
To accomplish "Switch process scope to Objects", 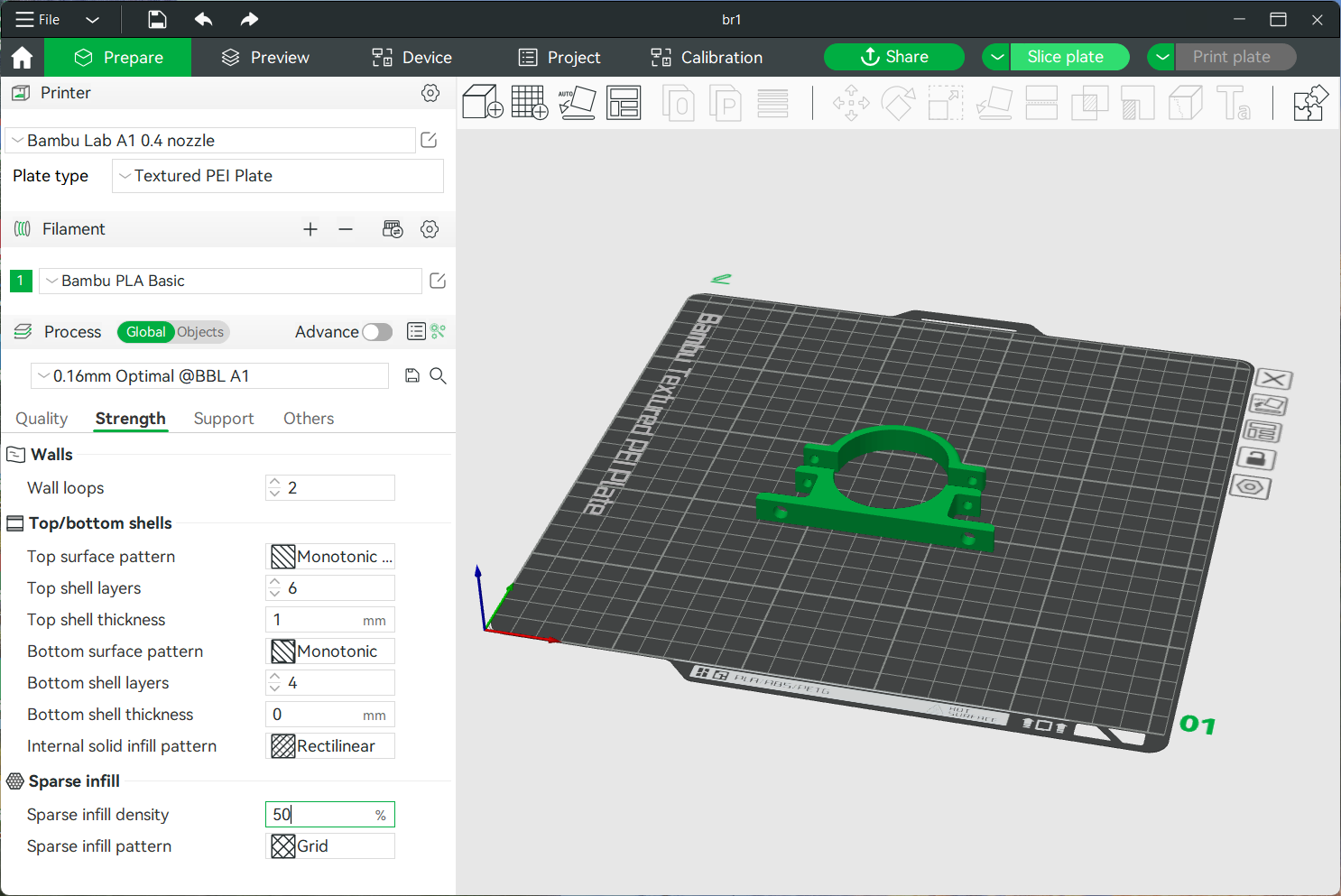I will click(x=200, y=332).
